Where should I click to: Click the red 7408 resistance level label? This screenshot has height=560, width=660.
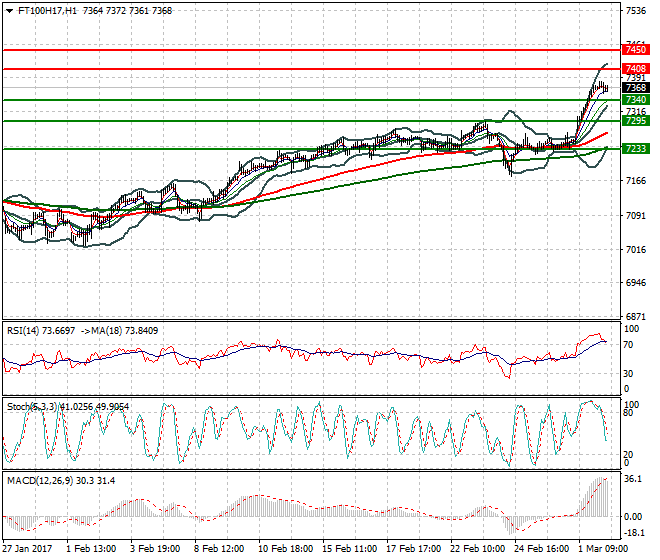tap(636, 69)
